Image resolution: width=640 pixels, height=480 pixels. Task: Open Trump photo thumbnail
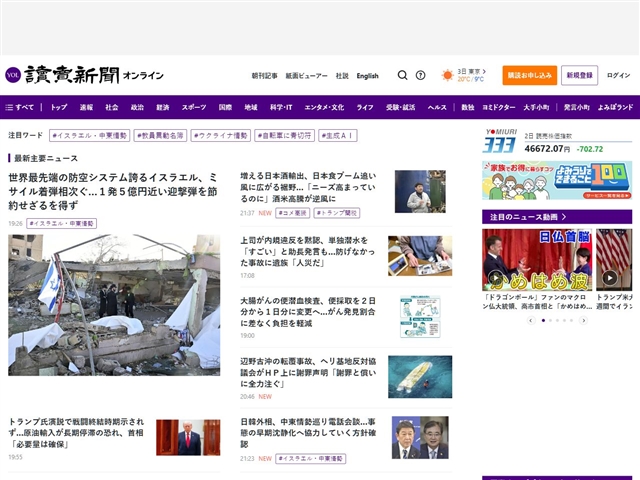(188, 438)
